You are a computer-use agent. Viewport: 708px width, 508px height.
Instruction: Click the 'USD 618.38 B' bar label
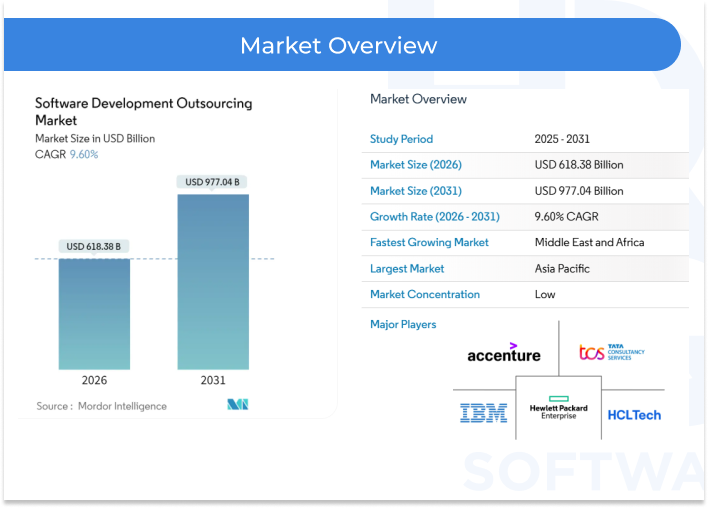tap(93, 247)
